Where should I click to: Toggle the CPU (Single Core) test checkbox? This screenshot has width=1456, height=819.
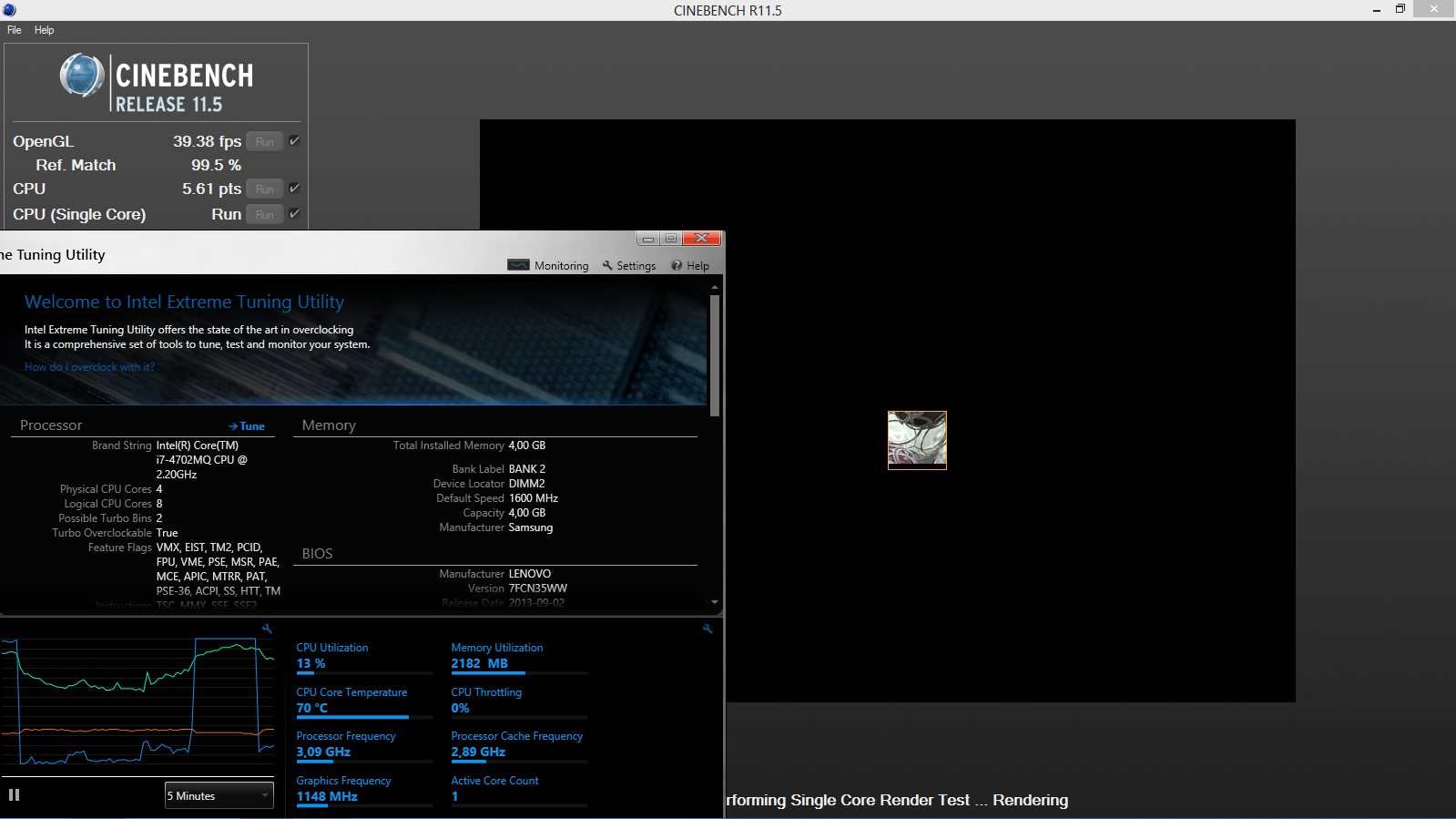(x=294, y=213)
